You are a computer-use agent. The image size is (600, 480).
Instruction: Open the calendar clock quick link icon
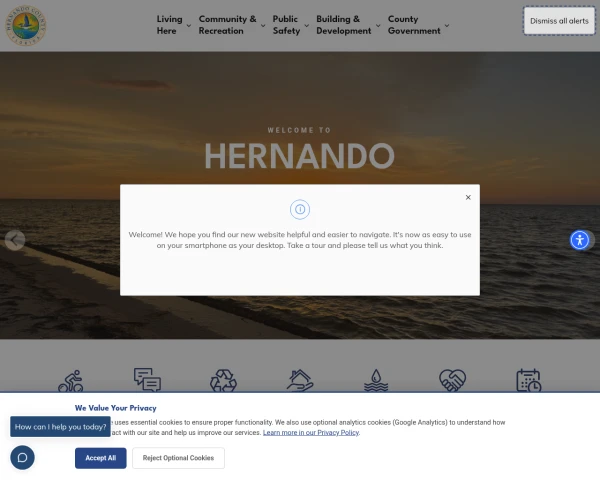529,380
